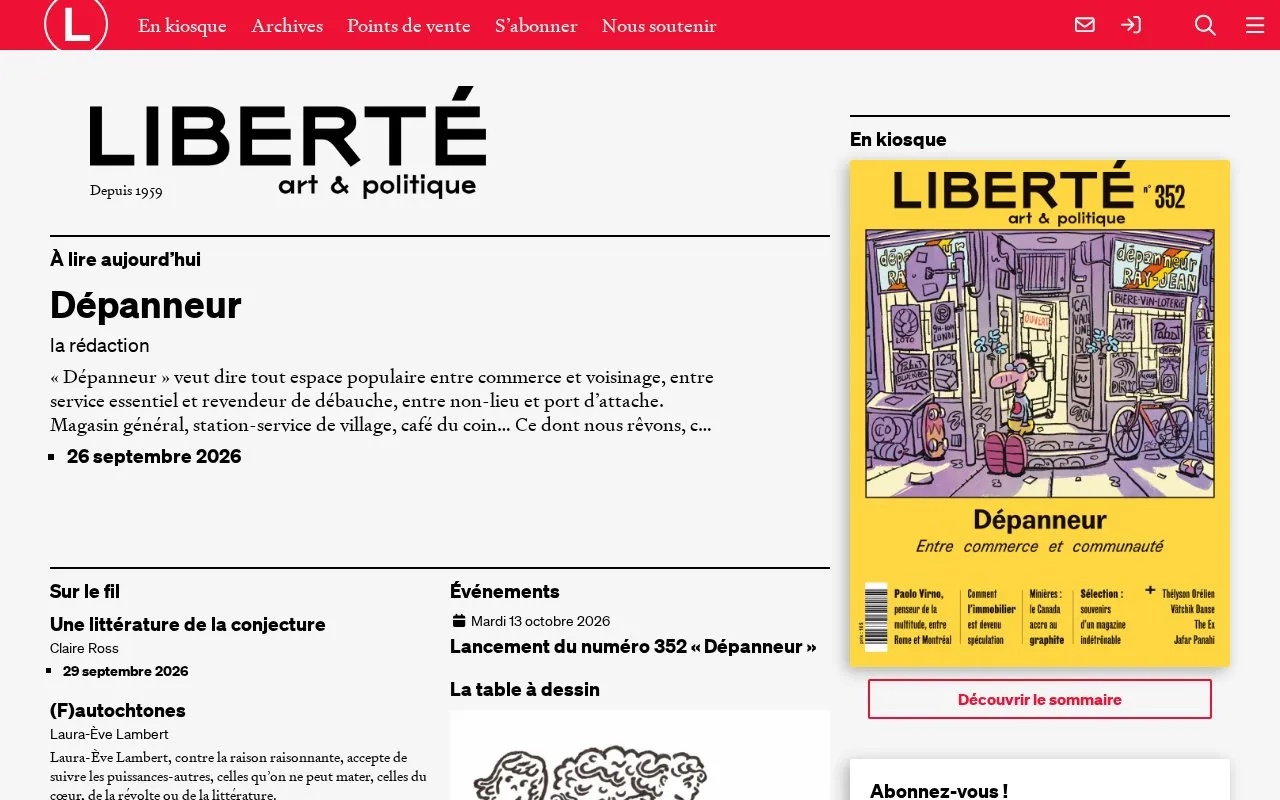
Task: Click Nous soutenir in the header
Action: [x=659, y=26]
